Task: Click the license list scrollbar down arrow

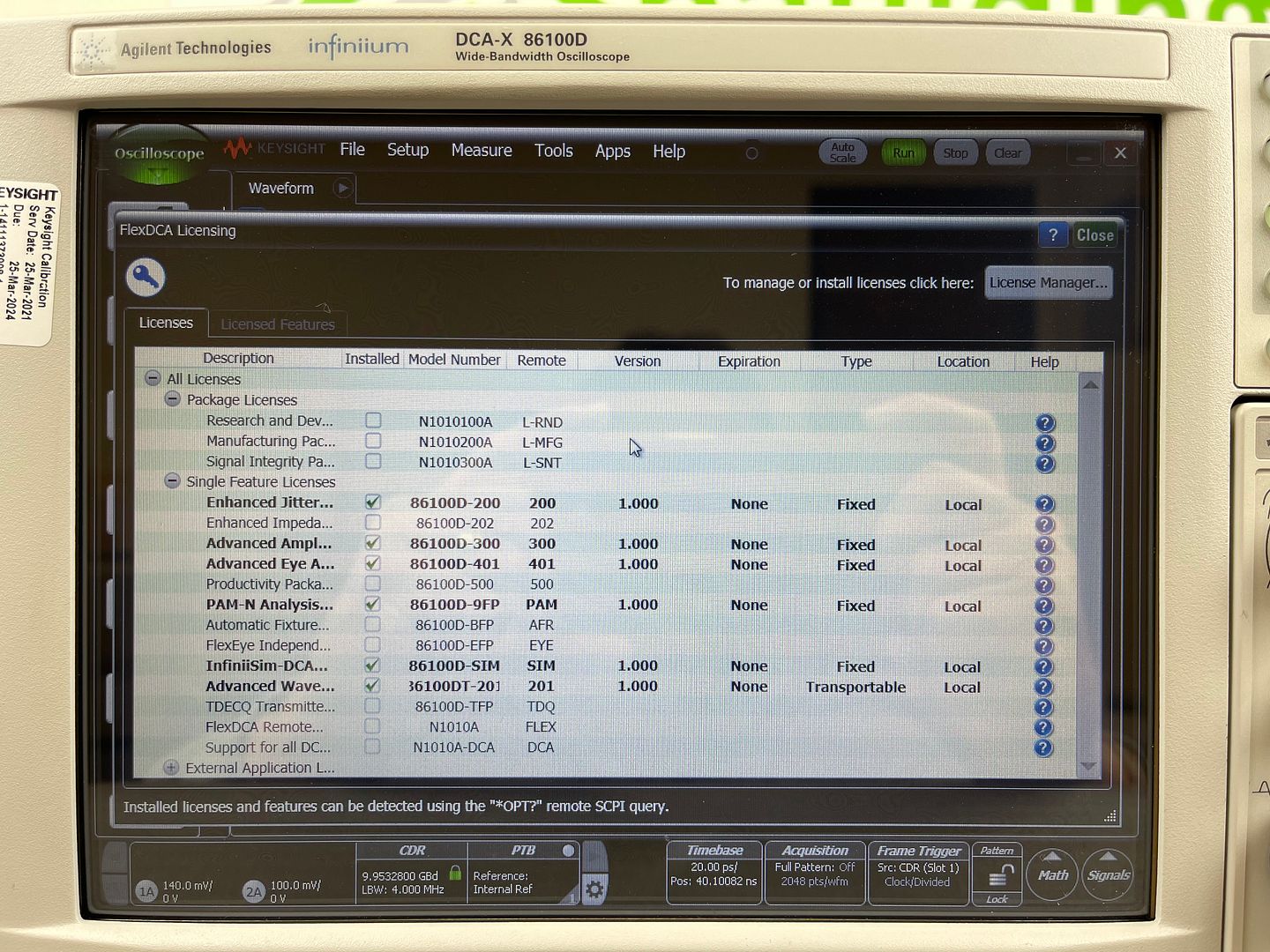Action: 1089,766
